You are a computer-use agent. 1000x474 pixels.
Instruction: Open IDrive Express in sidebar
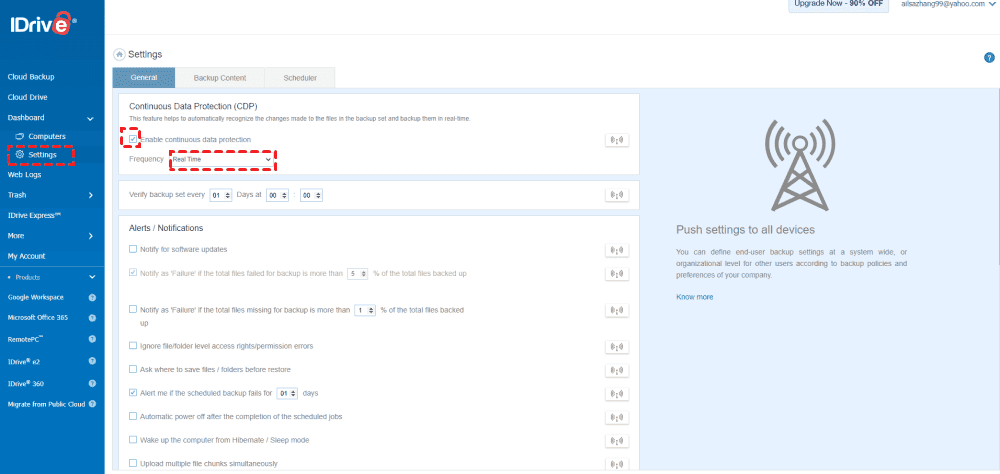coord(34,216)
